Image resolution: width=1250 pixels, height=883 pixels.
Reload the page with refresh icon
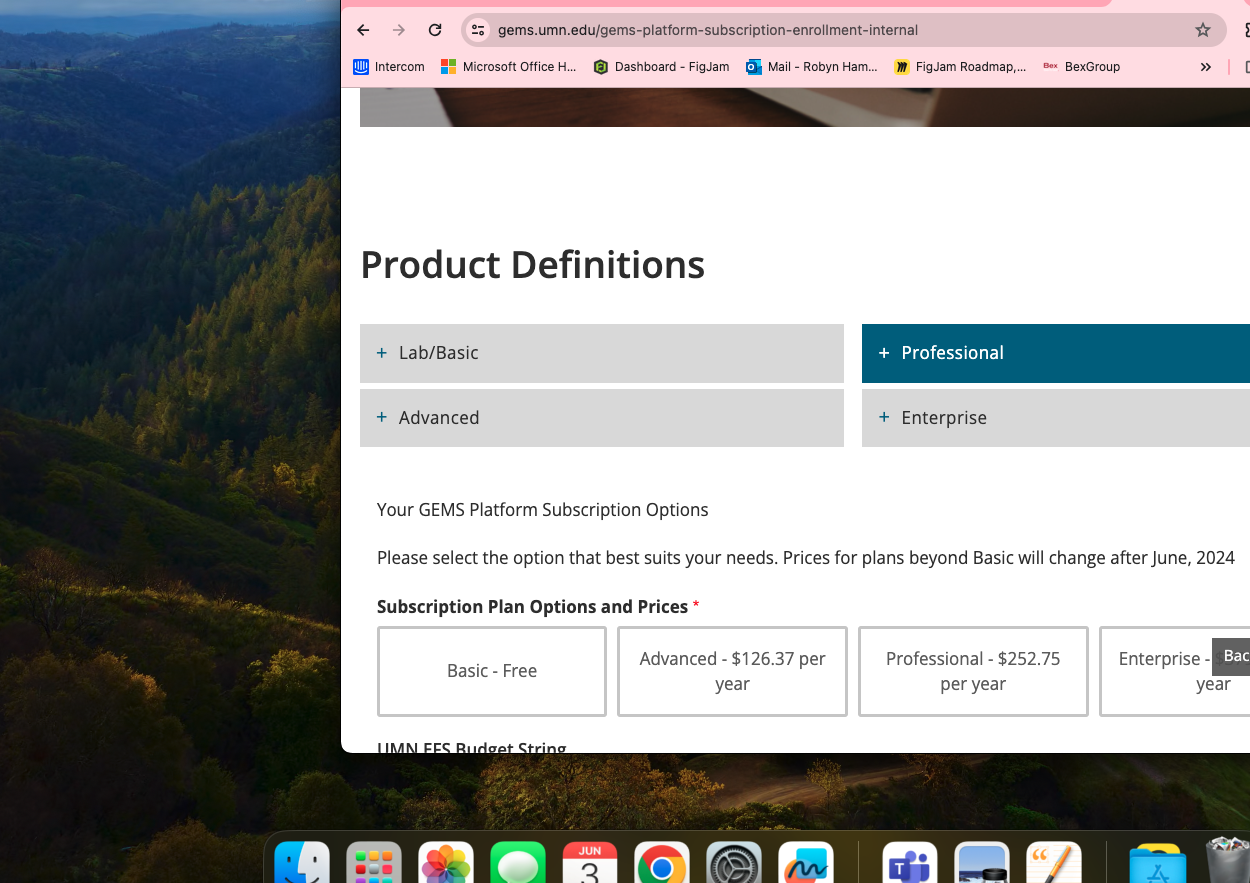pyautogui.click(x=435, y=30)
